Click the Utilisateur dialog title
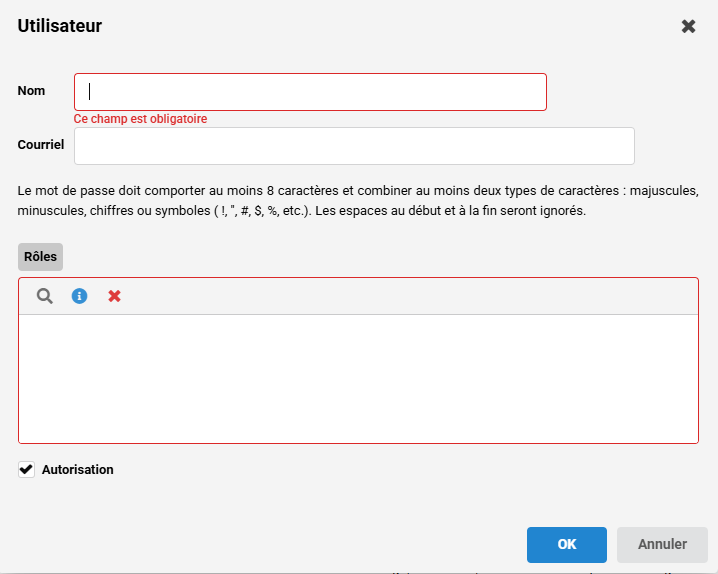 click(60, 26)
